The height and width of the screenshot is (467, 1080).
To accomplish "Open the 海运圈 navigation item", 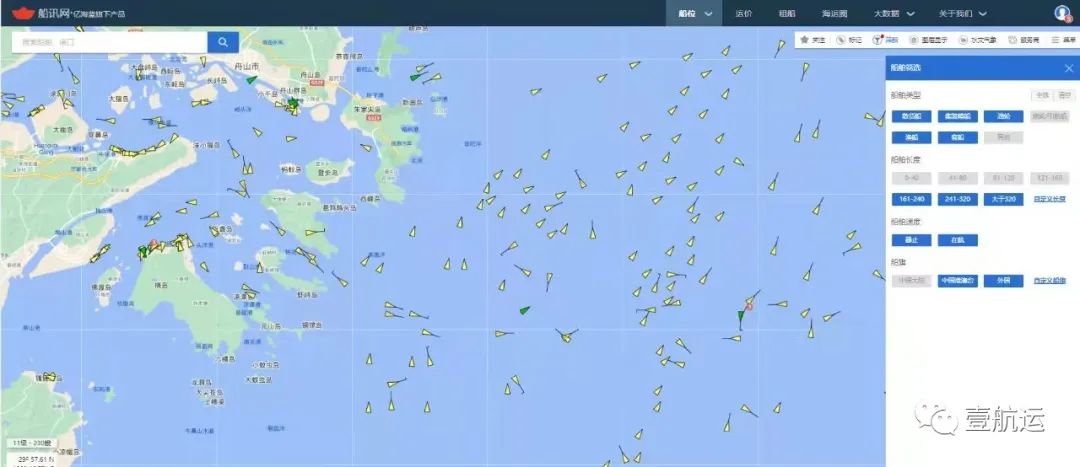I will [834, 13].
